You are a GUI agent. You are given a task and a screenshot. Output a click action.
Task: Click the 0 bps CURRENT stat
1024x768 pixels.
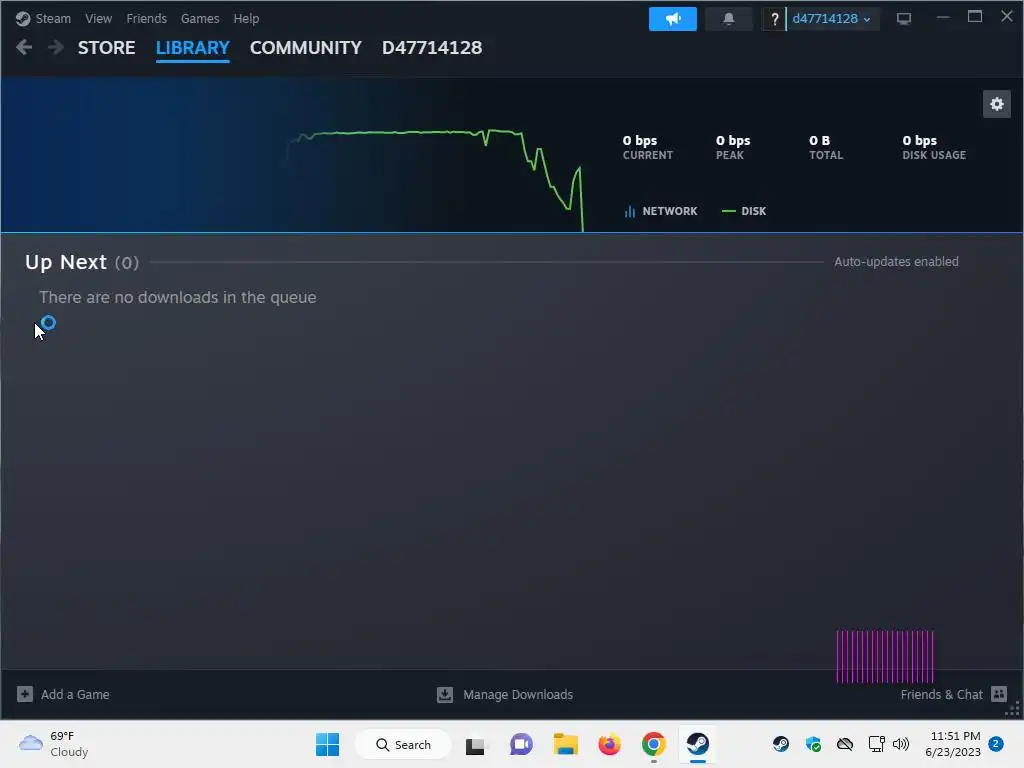pyautogui.click(x=647, y=147)
